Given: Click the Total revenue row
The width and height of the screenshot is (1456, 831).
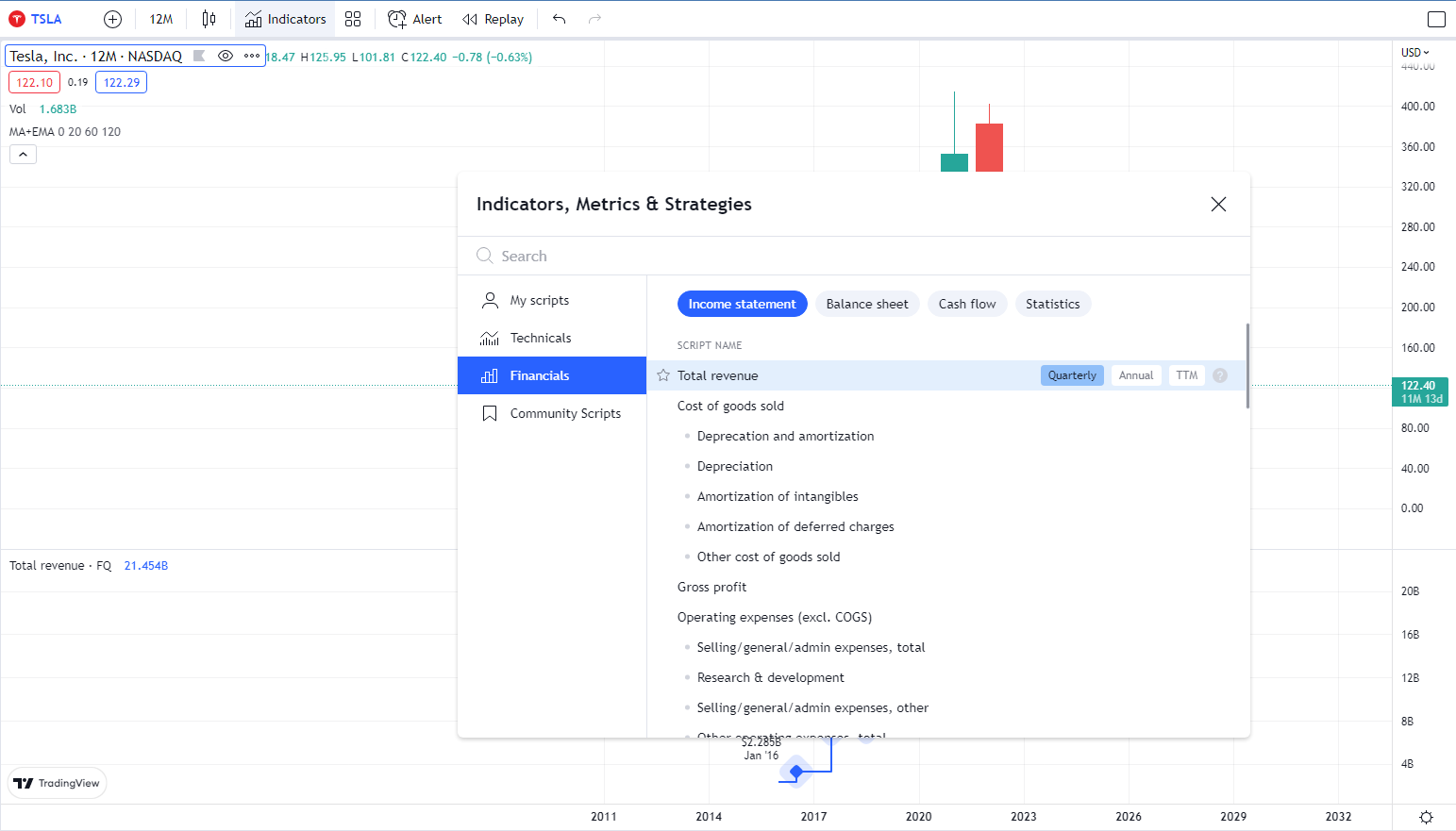Looking at the screenshot, I should [946, 375].
